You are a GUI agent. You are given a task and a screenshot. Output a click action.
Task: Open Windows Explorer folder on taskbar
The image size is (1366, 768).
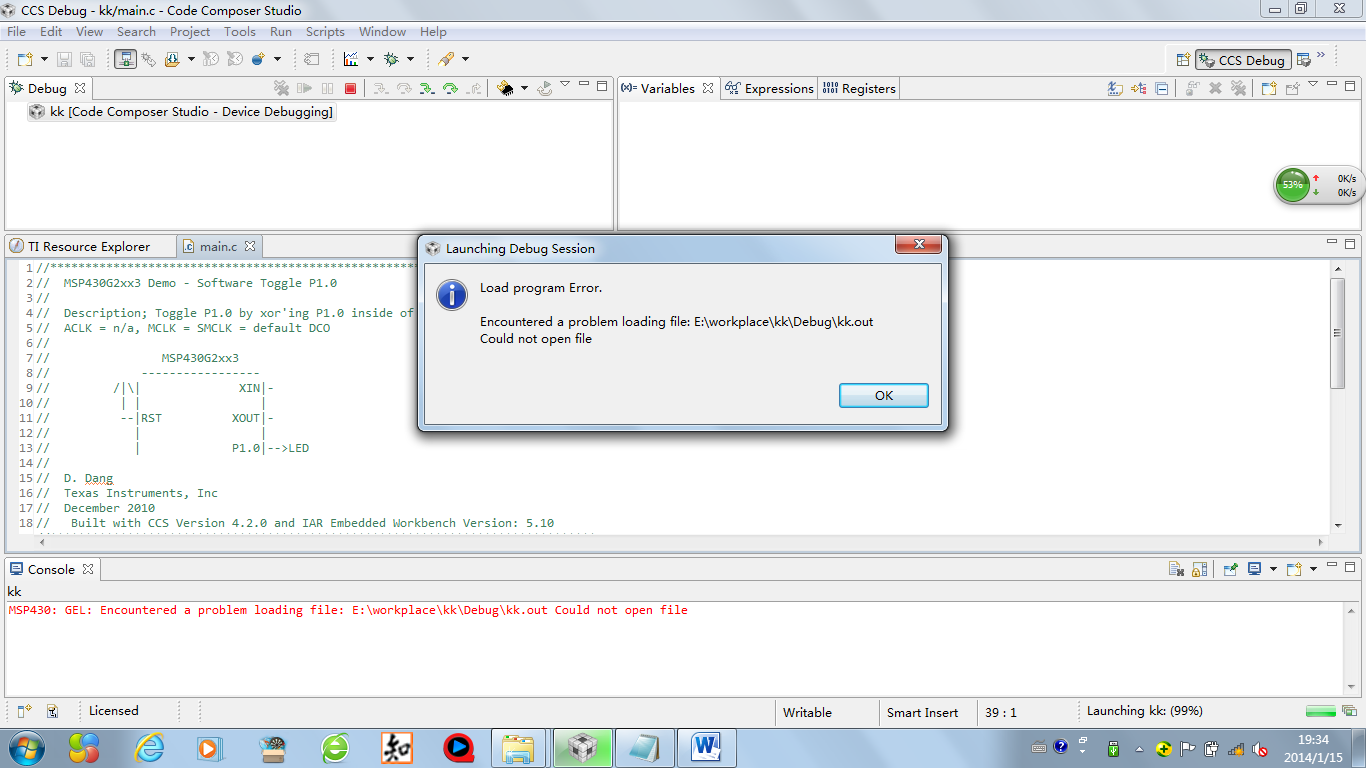point(519,748)
